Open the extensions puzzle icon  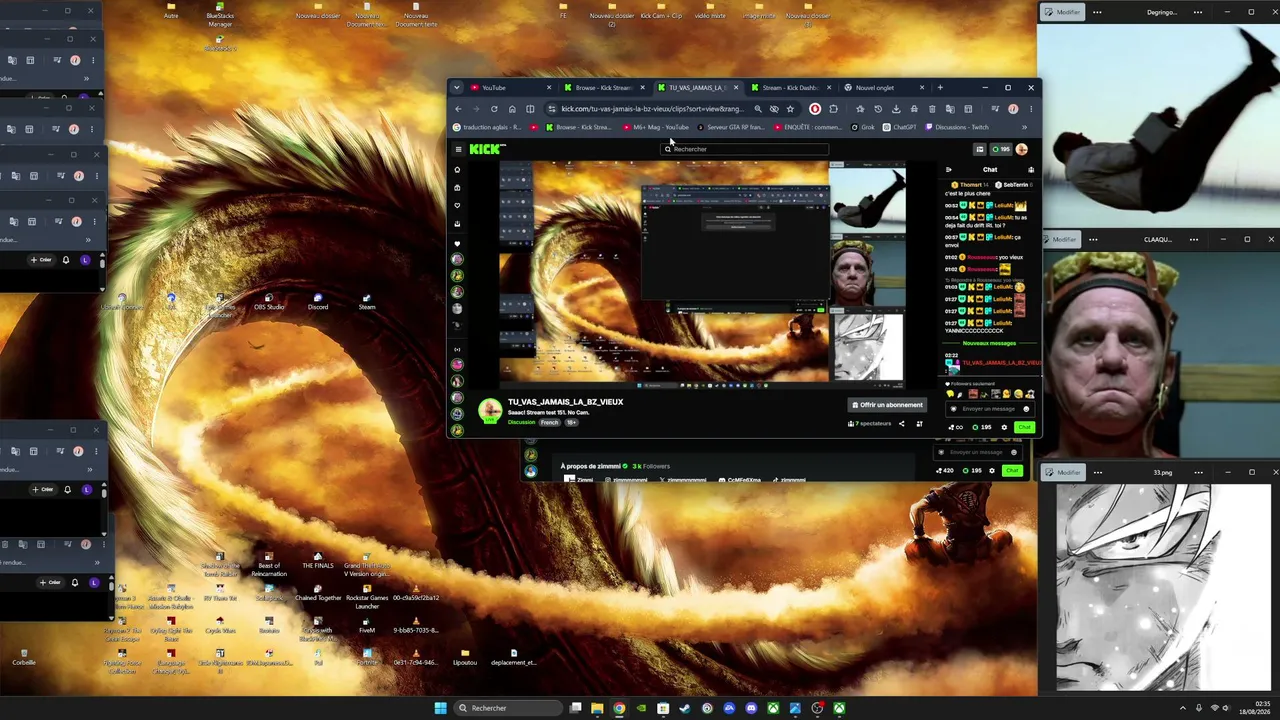[x=833, y=109]
